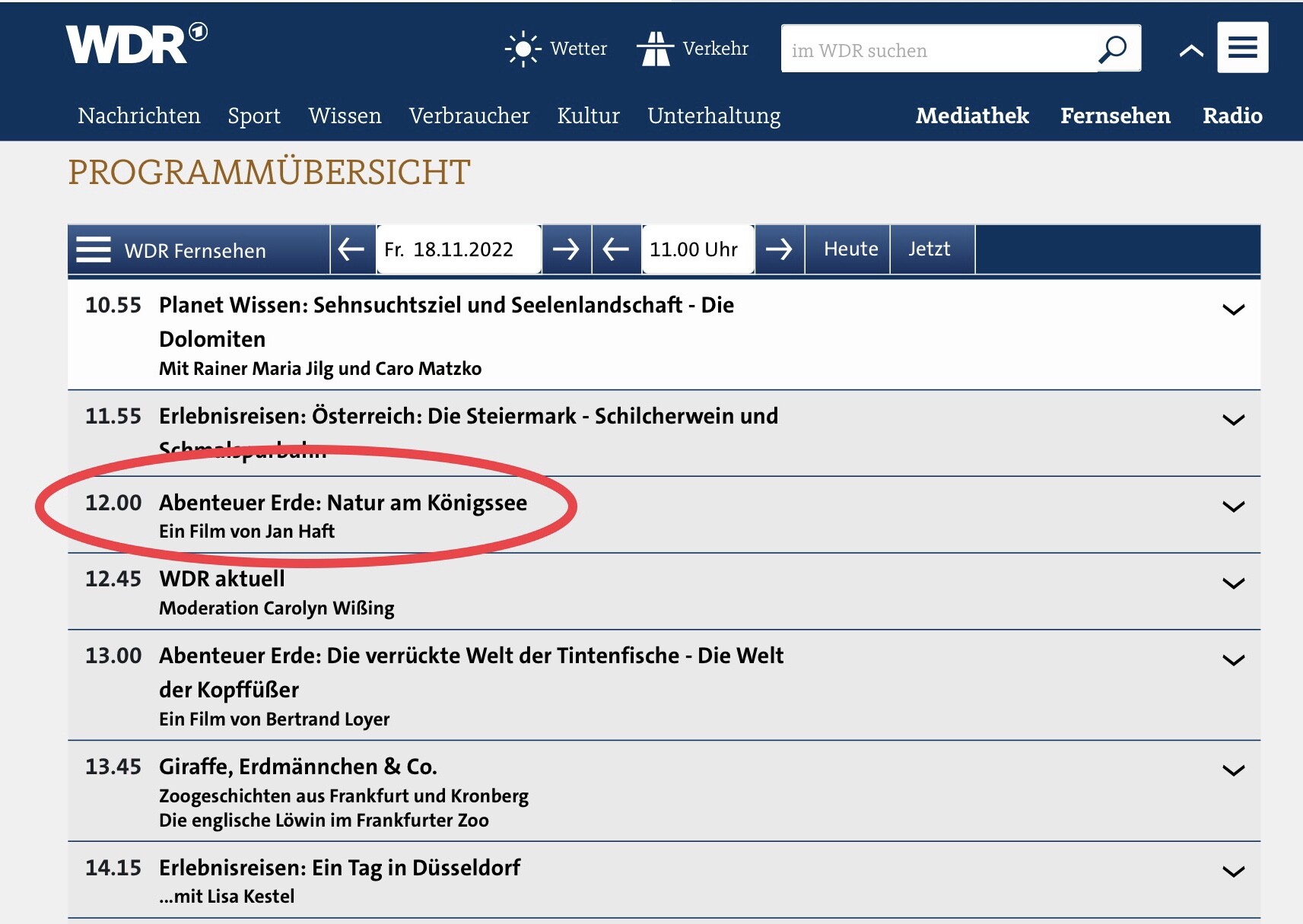Open Sport section
1303x924 pixels.
(x=254, y=116)
